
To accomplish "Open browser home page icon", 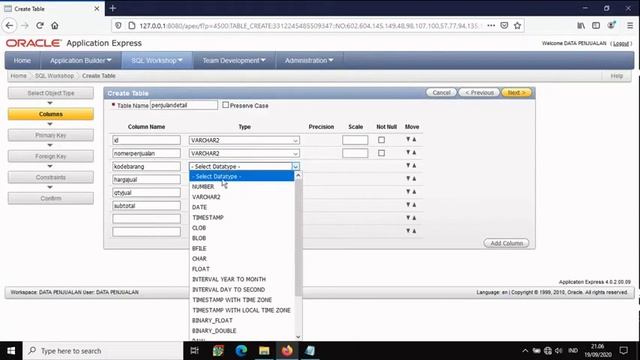I will coord(55,26).
